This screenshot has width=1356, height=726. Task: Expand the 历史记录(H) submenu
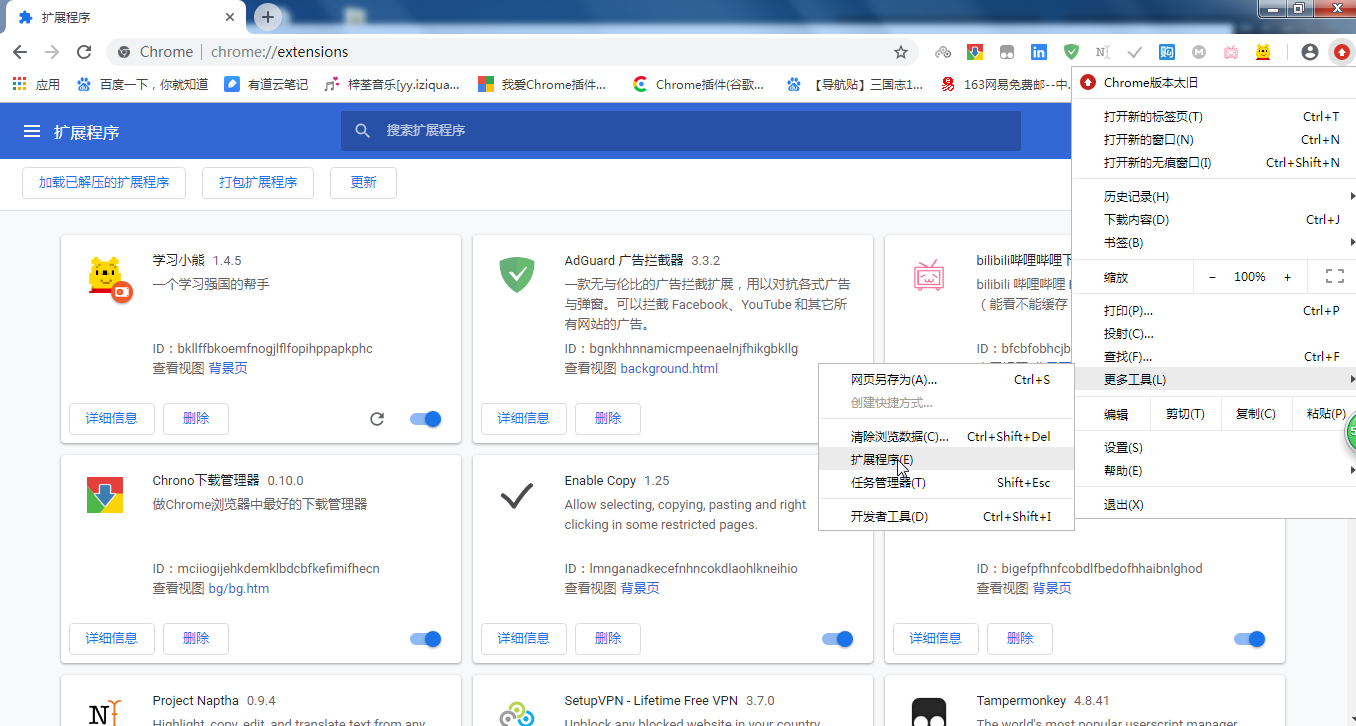(x=1213, y=196)
